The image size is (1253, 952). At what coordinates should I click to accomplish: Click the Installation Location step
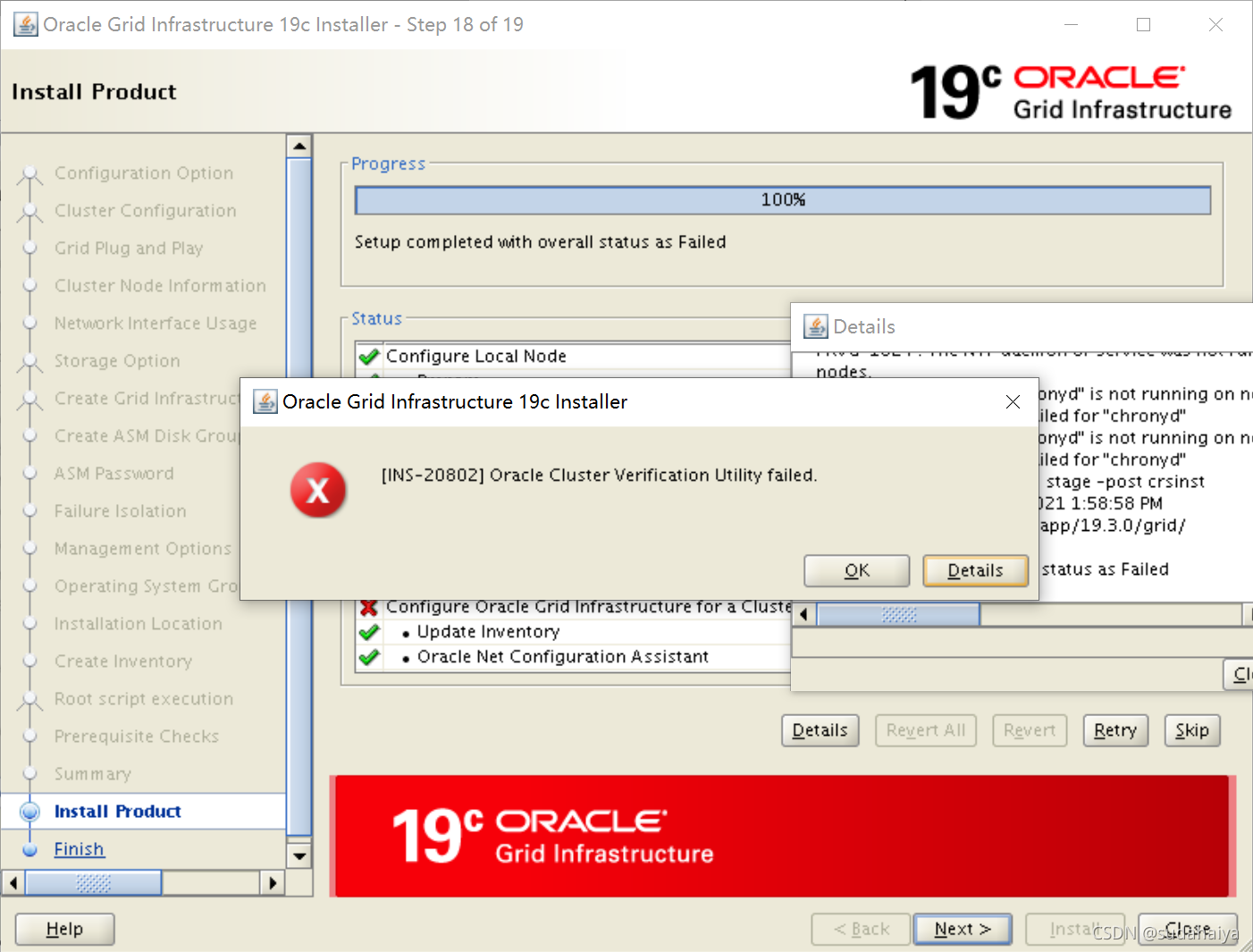[138, 624]
